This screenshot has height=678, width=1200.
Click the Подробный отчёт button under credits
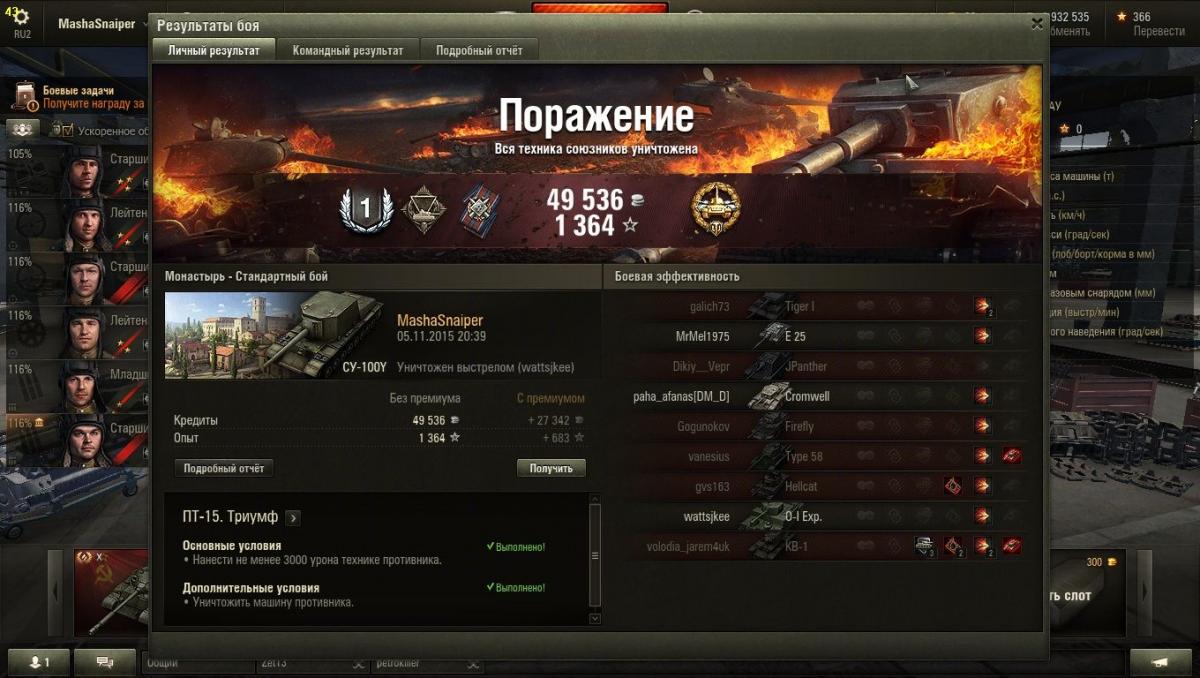click(223, 468)
